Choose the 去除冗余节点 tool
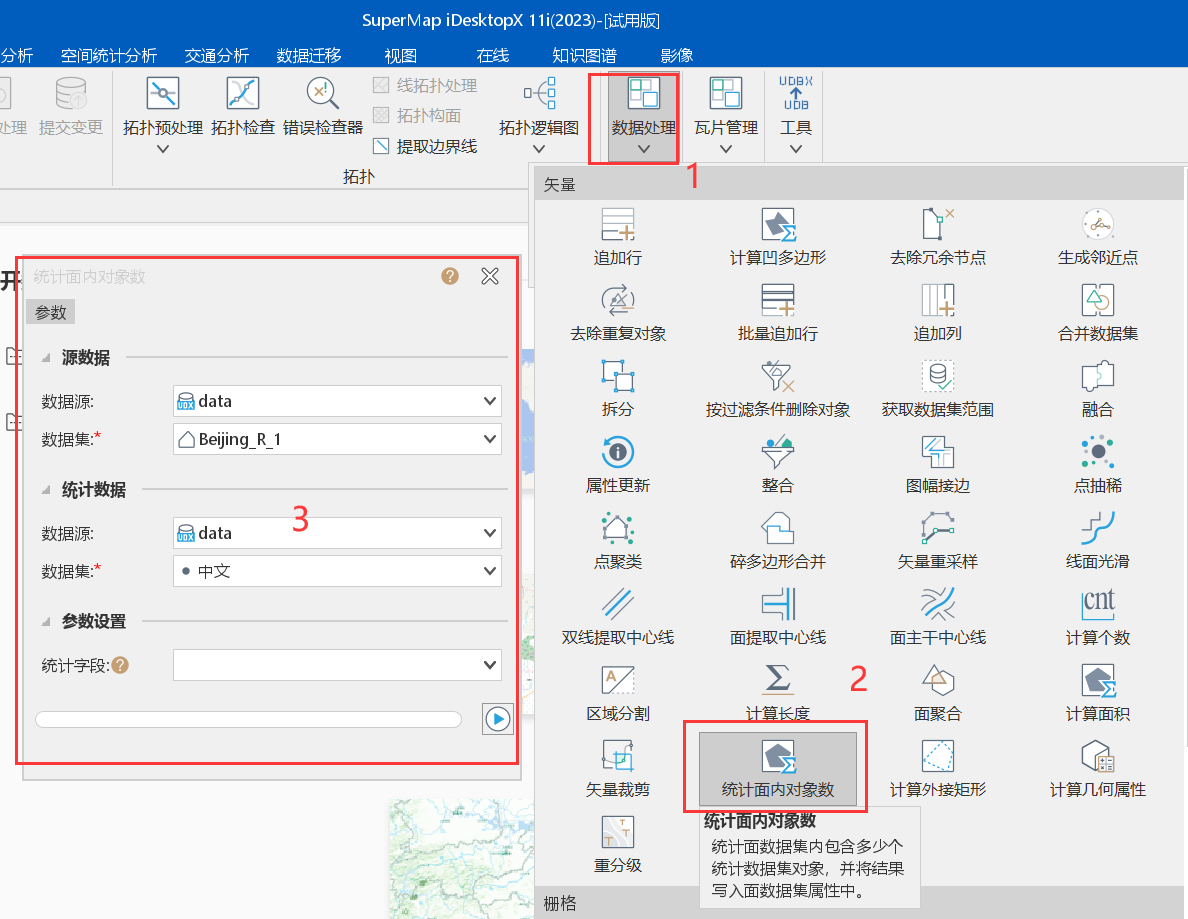Screen dimensions: 1188x919 click(938, 237)
